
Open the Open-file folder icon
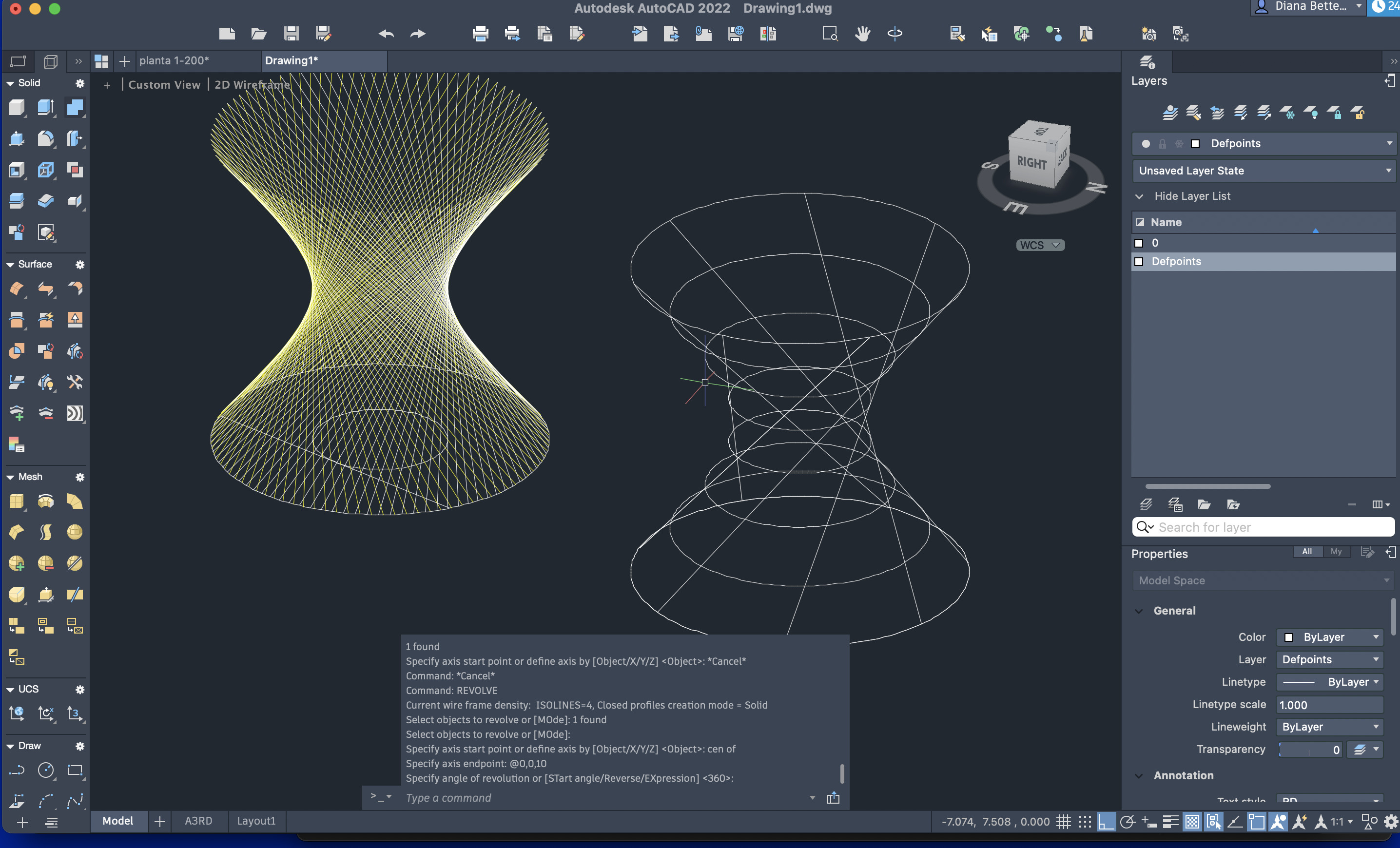(259, 34)
